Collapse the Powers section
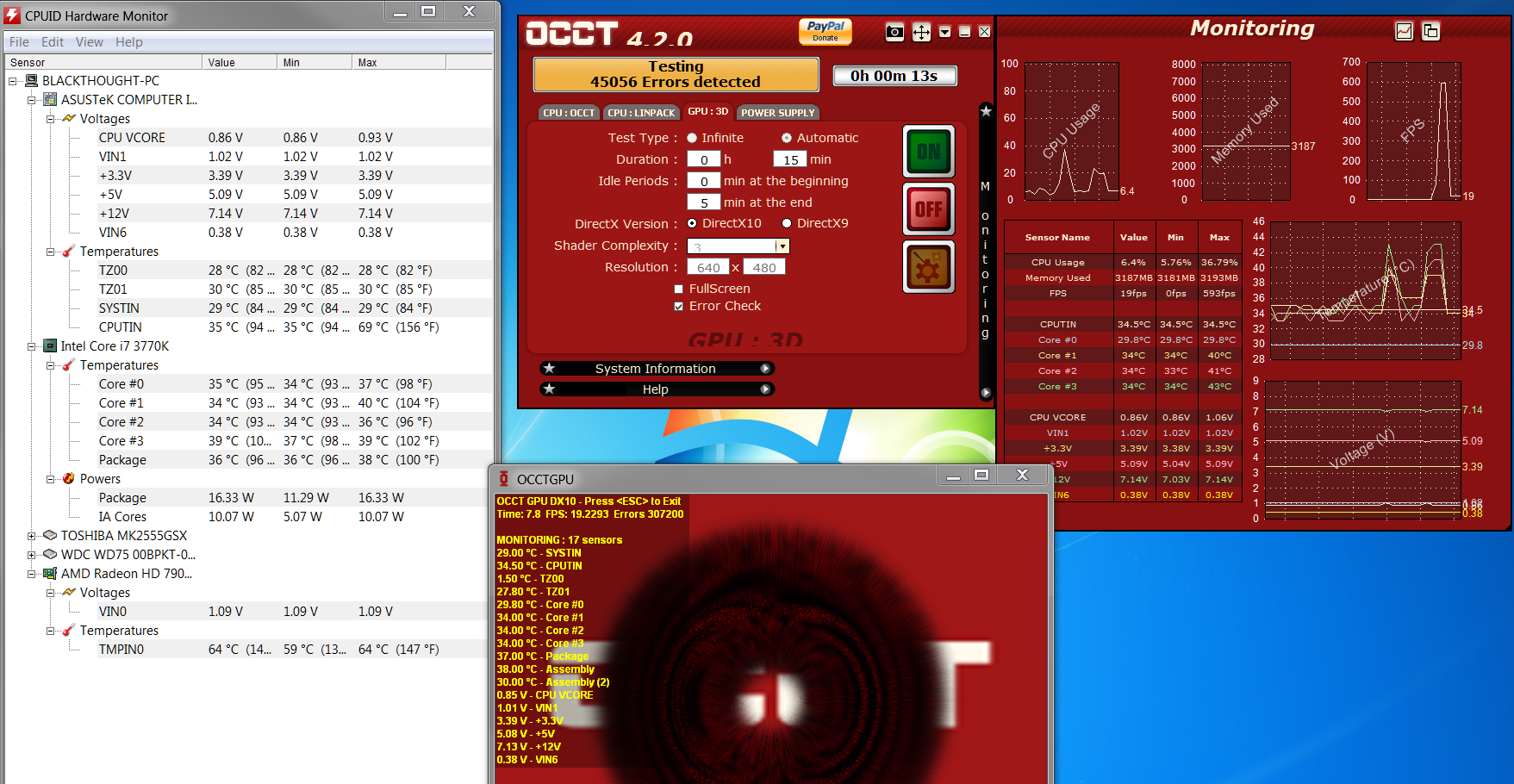This screenshot has width=1514, height=784. [51, 479]
